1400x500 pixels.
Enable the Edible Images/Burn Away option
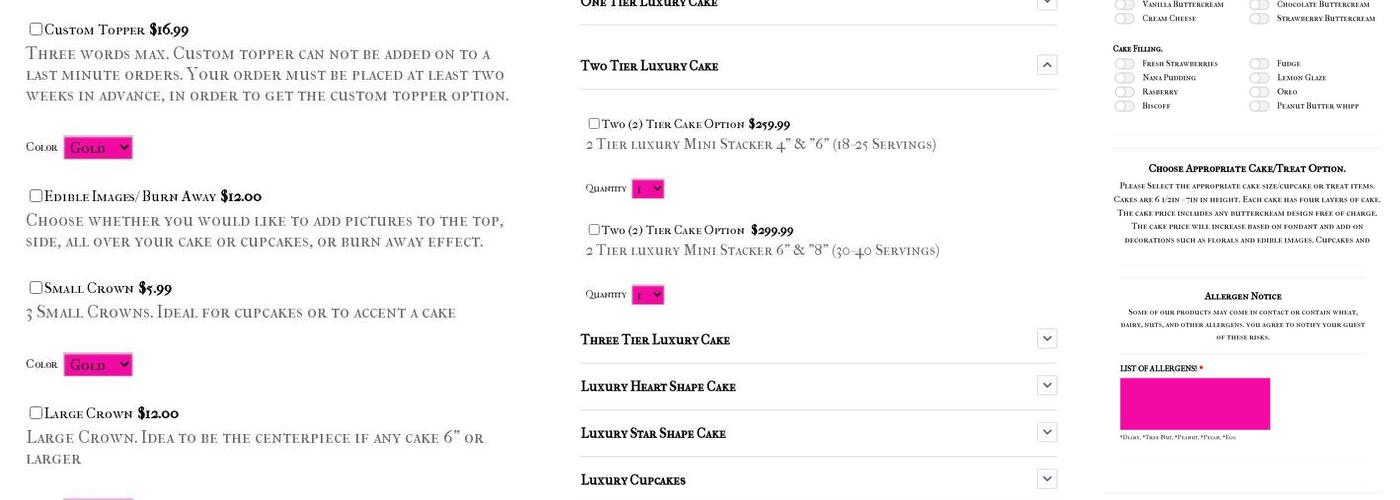(x=36, y=196)
